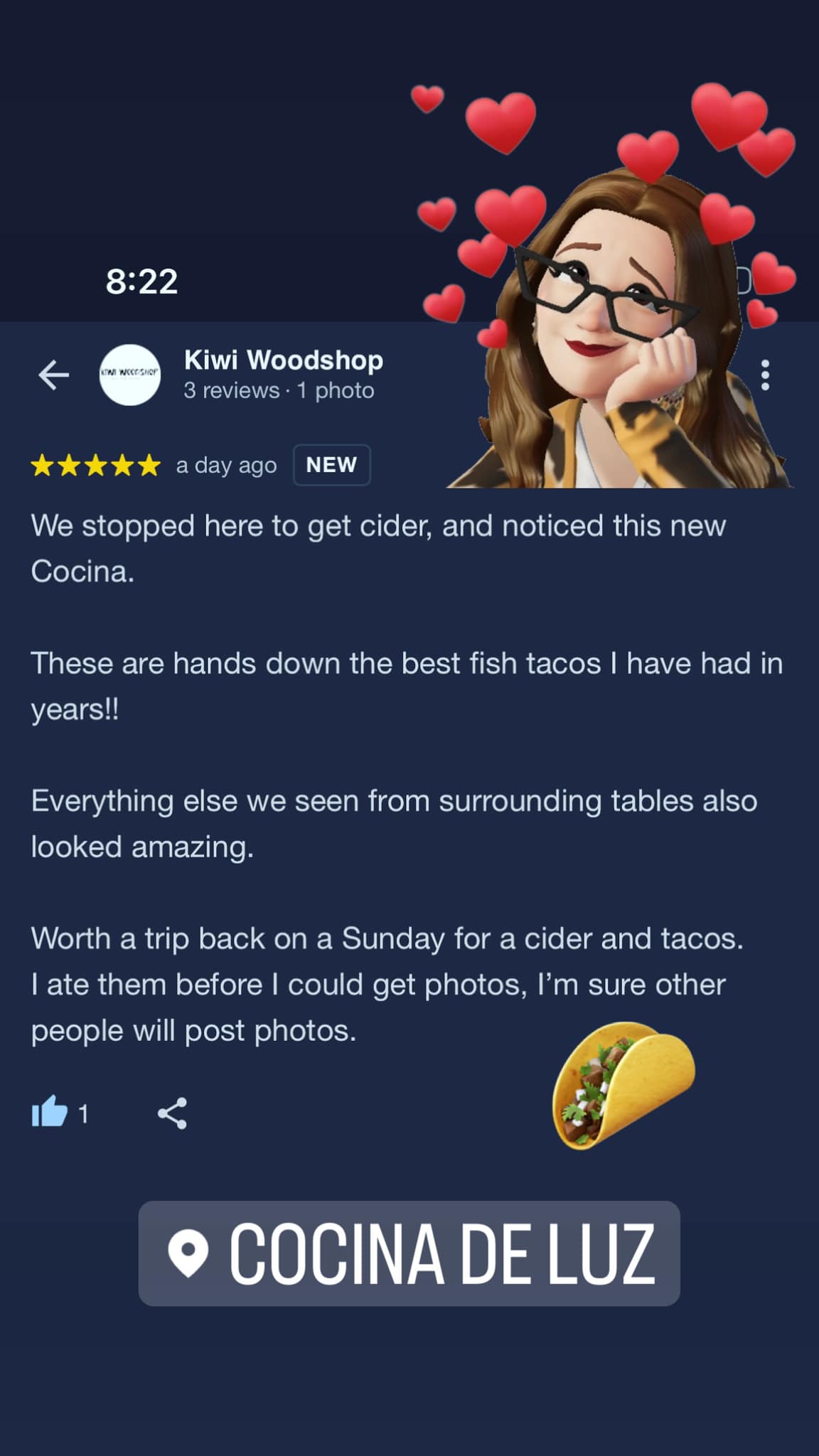This screenshot has height=1456, width=819.
Task: Like the review with thumbs-up icon
Action: pos(49,1112)
